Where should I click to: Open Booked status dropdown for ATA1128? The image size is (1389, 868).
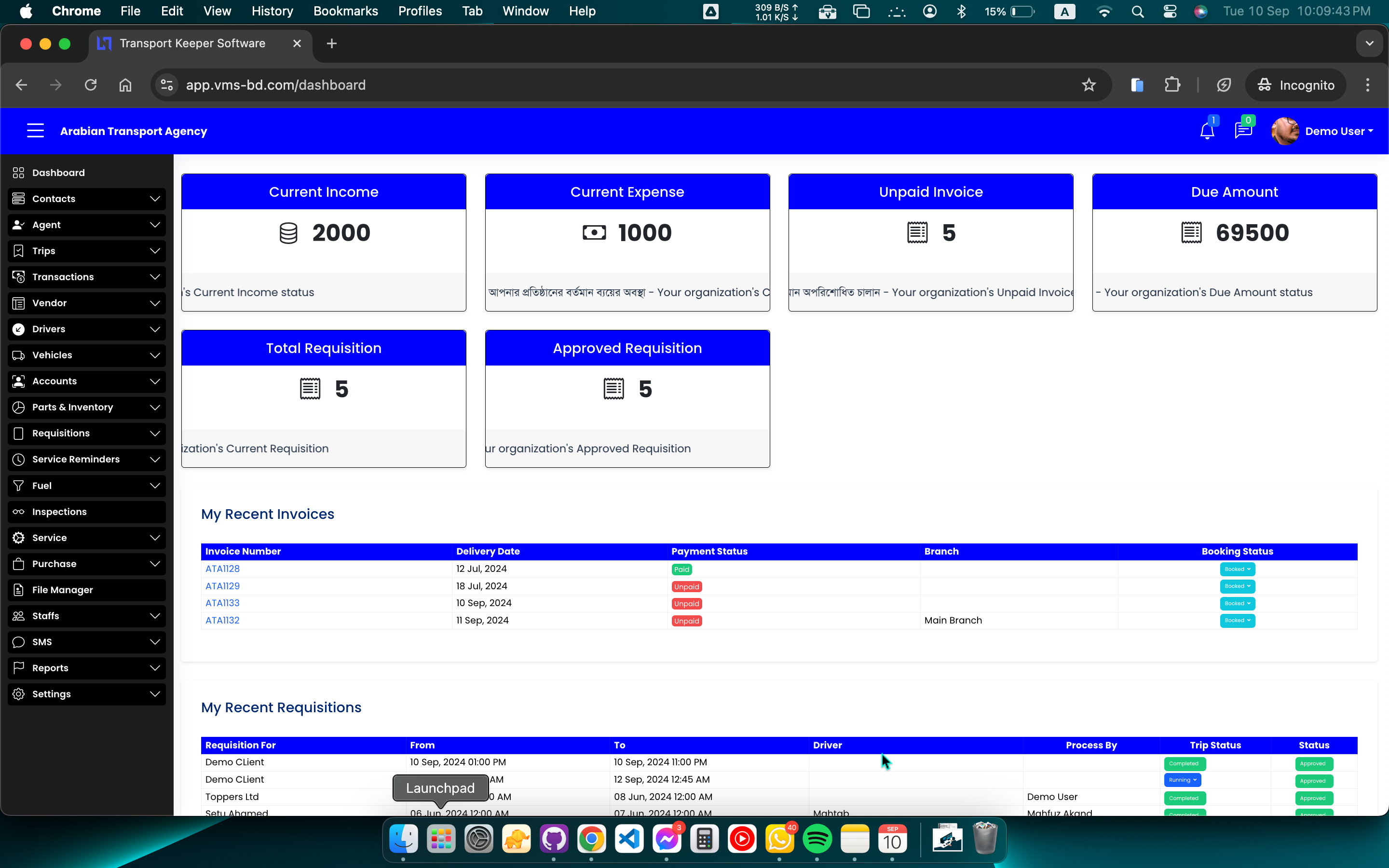pyautogui.click(x=1237, y=569)
